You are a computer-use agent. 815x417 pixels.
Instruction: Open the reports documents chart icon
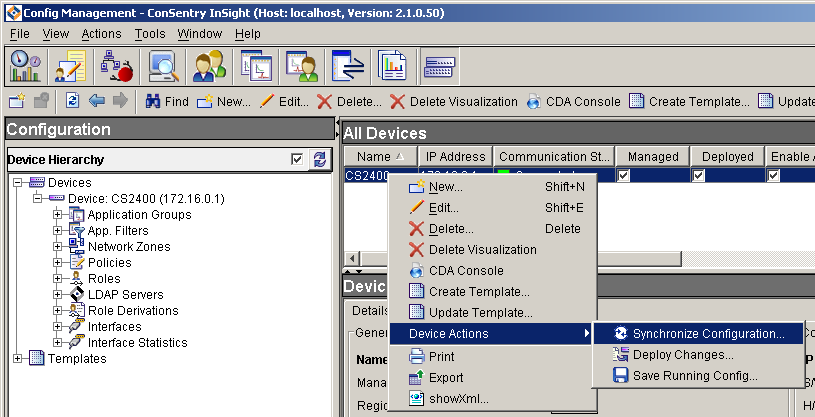click(392, 66)
